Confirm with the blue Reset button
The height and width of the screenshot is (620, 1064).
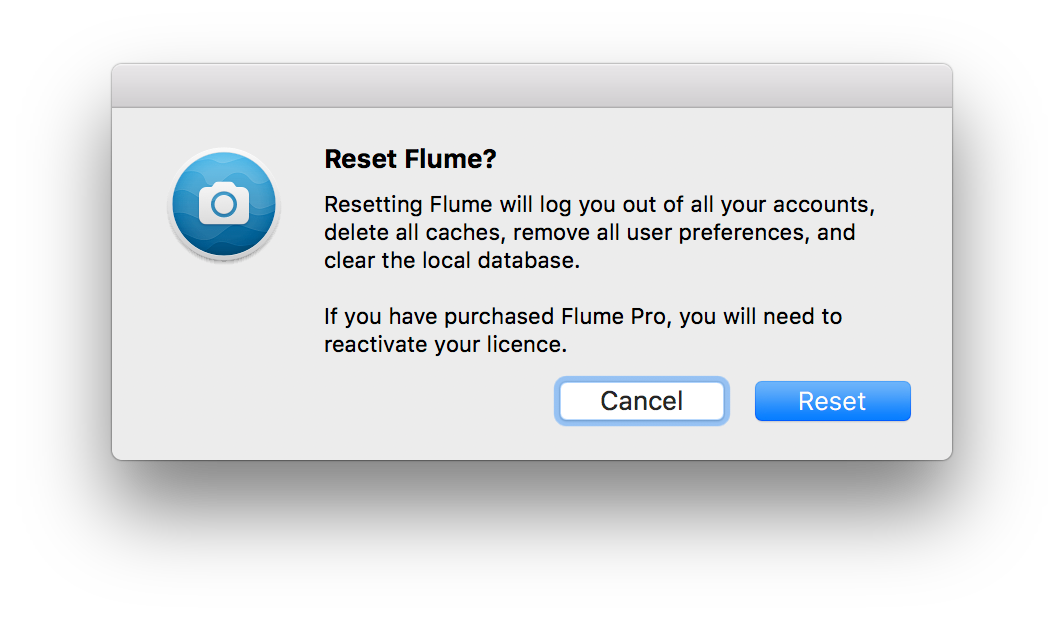833,401
